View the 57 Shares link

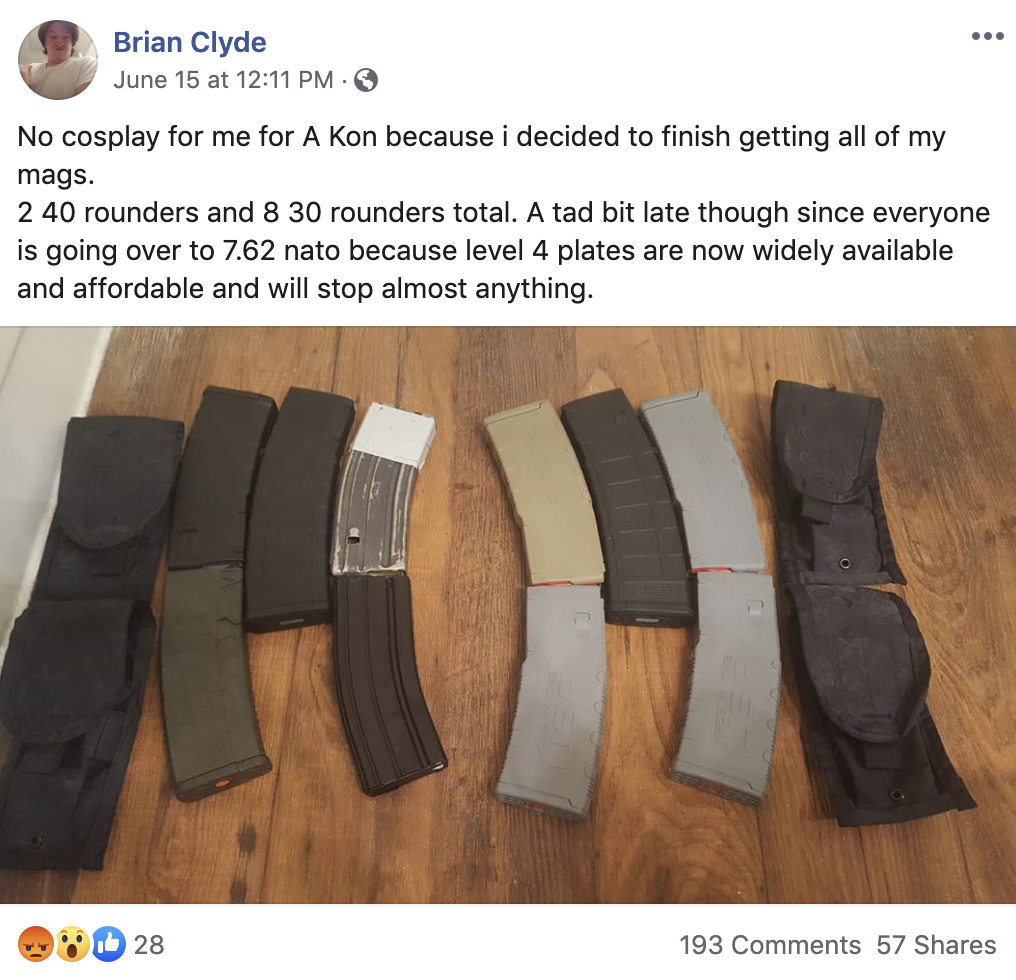coord(936,945)
